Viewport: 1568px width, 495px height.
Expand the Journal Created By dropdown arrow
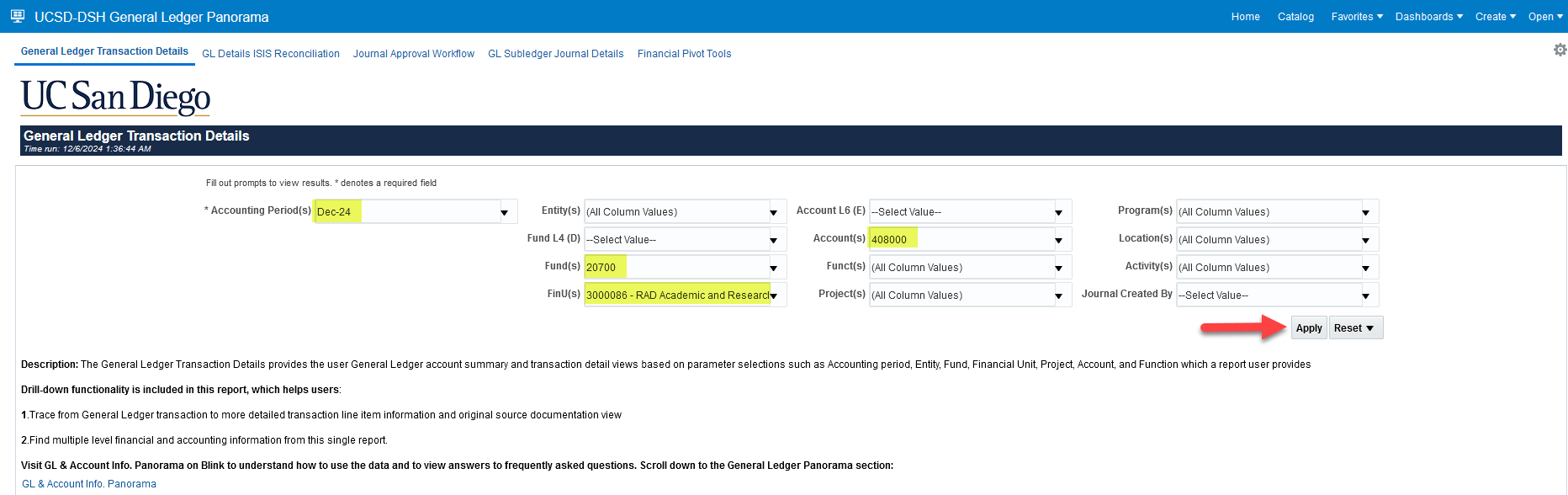point(1366,295)
